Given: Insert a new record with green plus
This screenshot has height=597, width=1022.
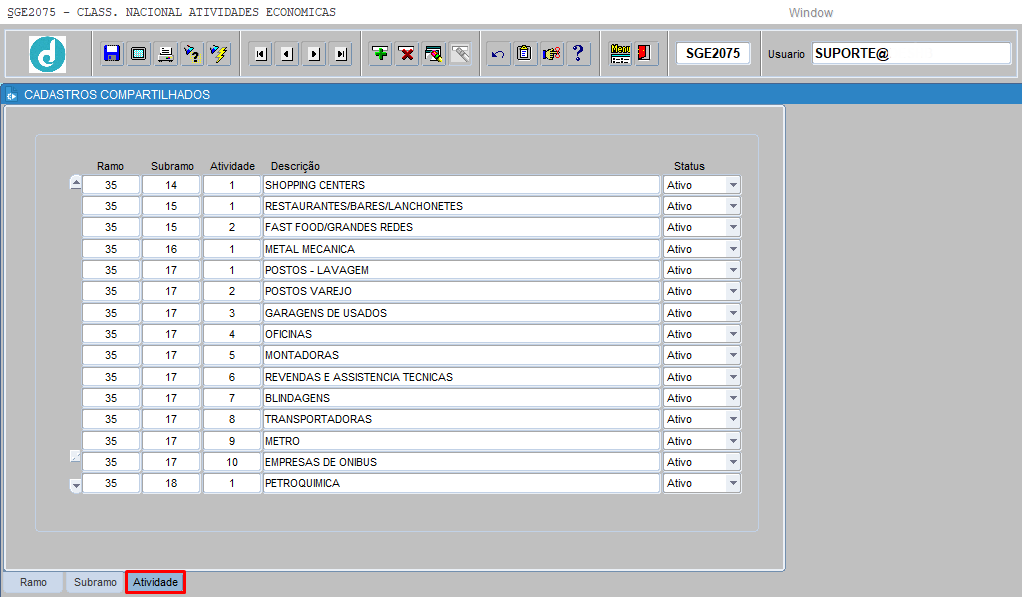Looking at the screenshot, I should point(380,54).
